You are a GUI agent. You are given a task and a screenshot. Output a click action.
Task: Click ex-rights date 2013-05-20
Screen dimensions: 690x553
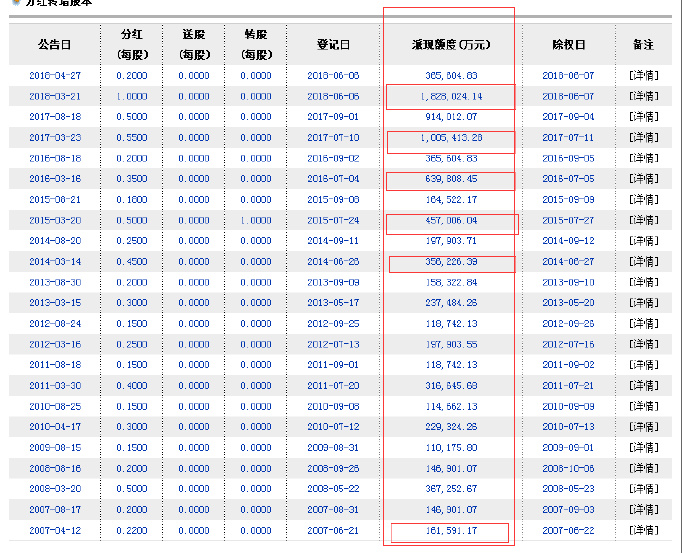click(568, 303)
